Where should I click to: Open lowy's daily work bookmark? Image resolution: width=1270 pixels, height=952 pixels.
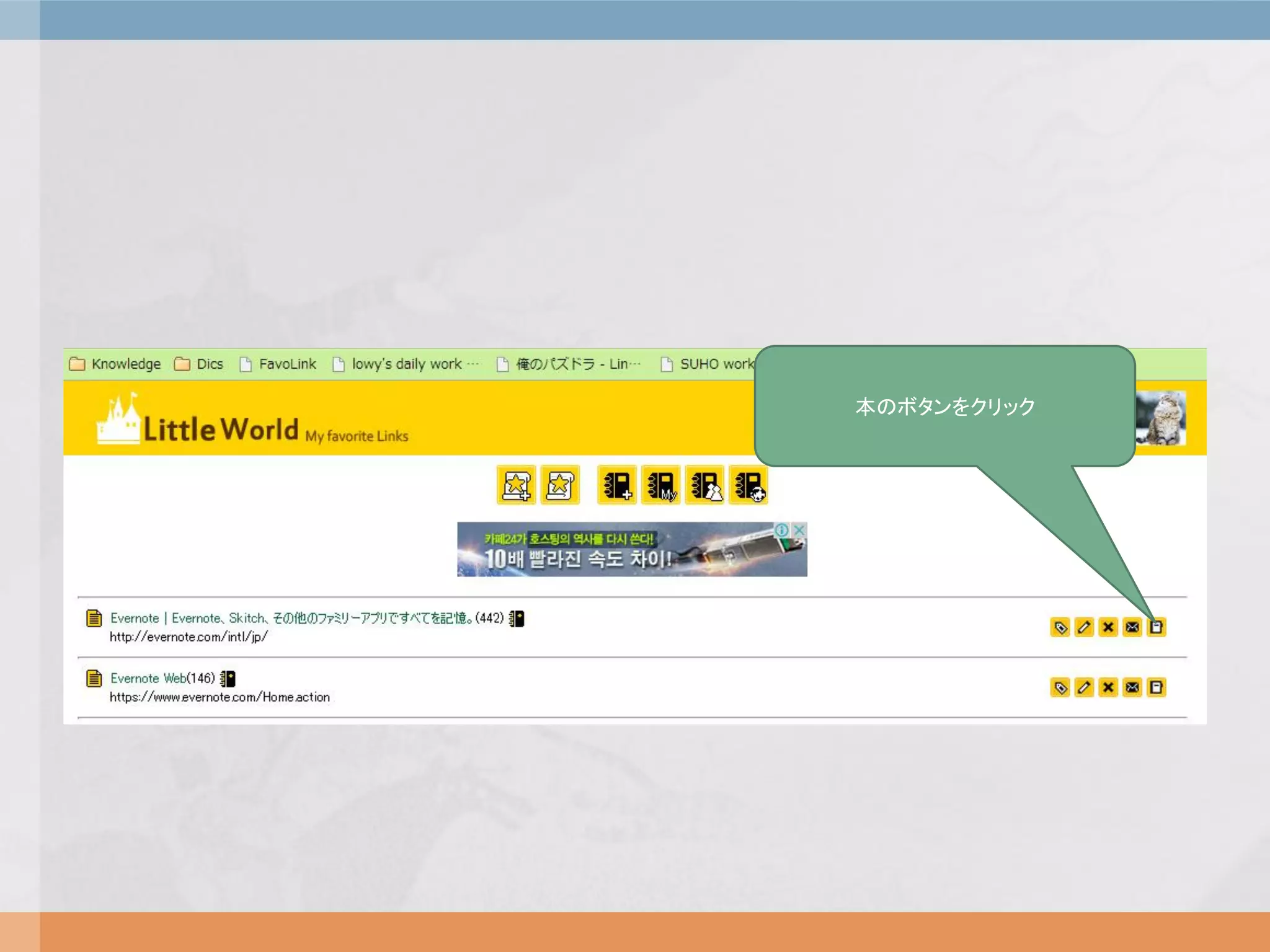tap(406, 364)
